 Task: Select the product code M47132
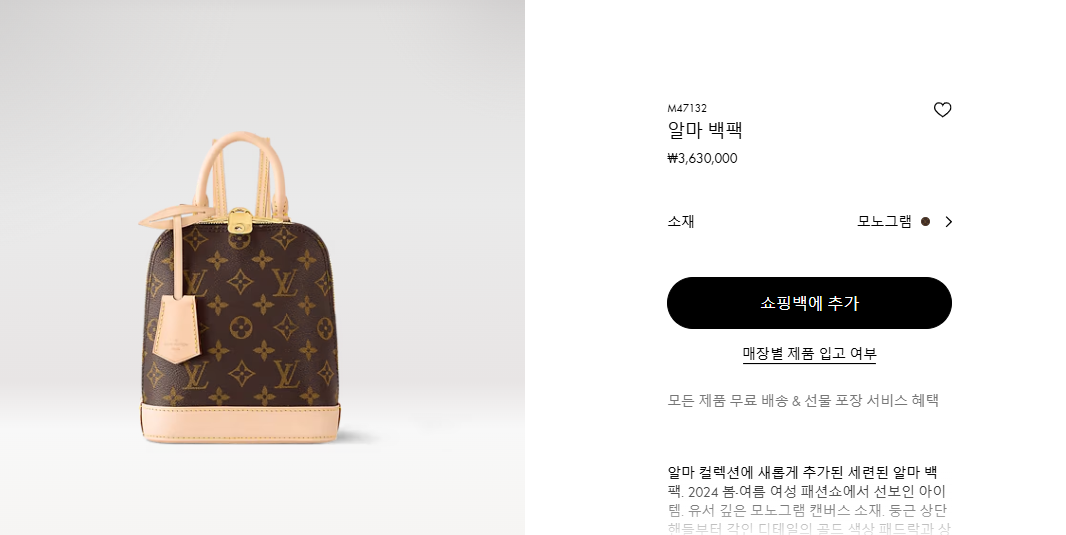(x=687, y=108)
